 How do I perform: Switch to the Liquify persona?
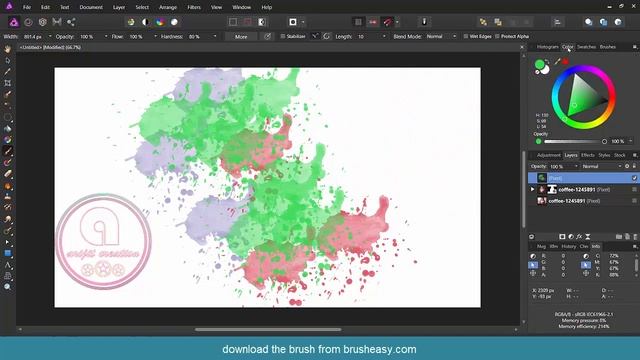click(28, 22)
